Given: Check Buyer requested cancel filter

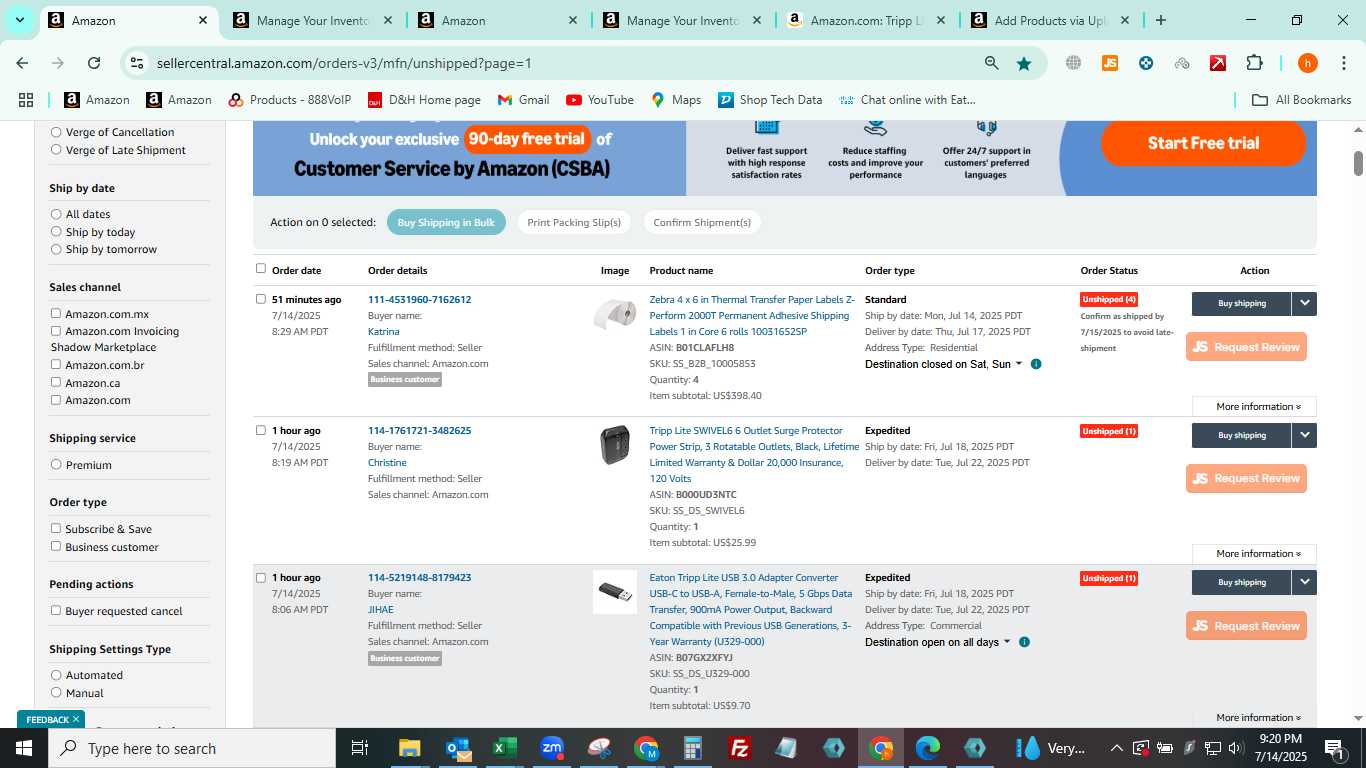Looking at the screenshot, I should coord(56,611).
